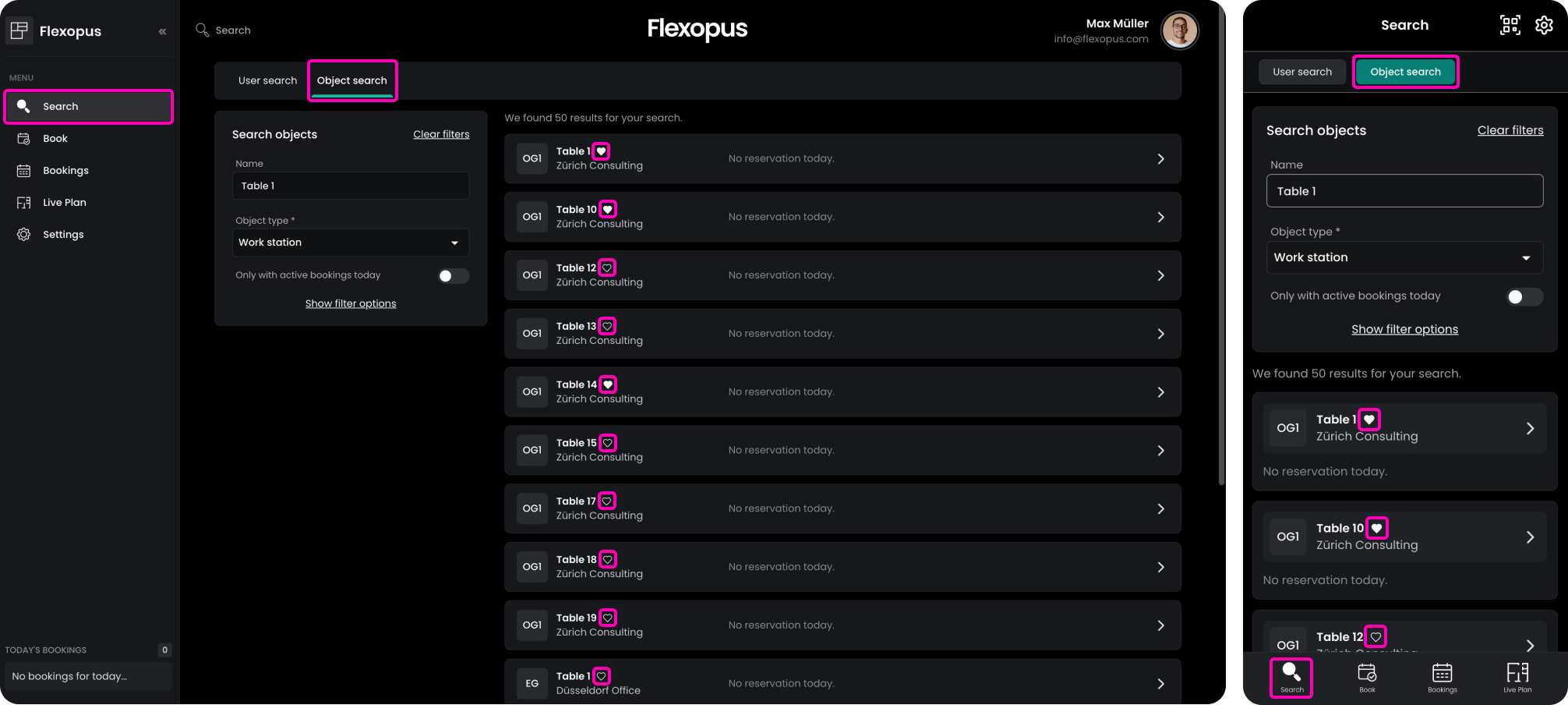Enable only active bookings in desktop filter
The width and height of the screenshot is (1568, 705).
pos(453,276)
